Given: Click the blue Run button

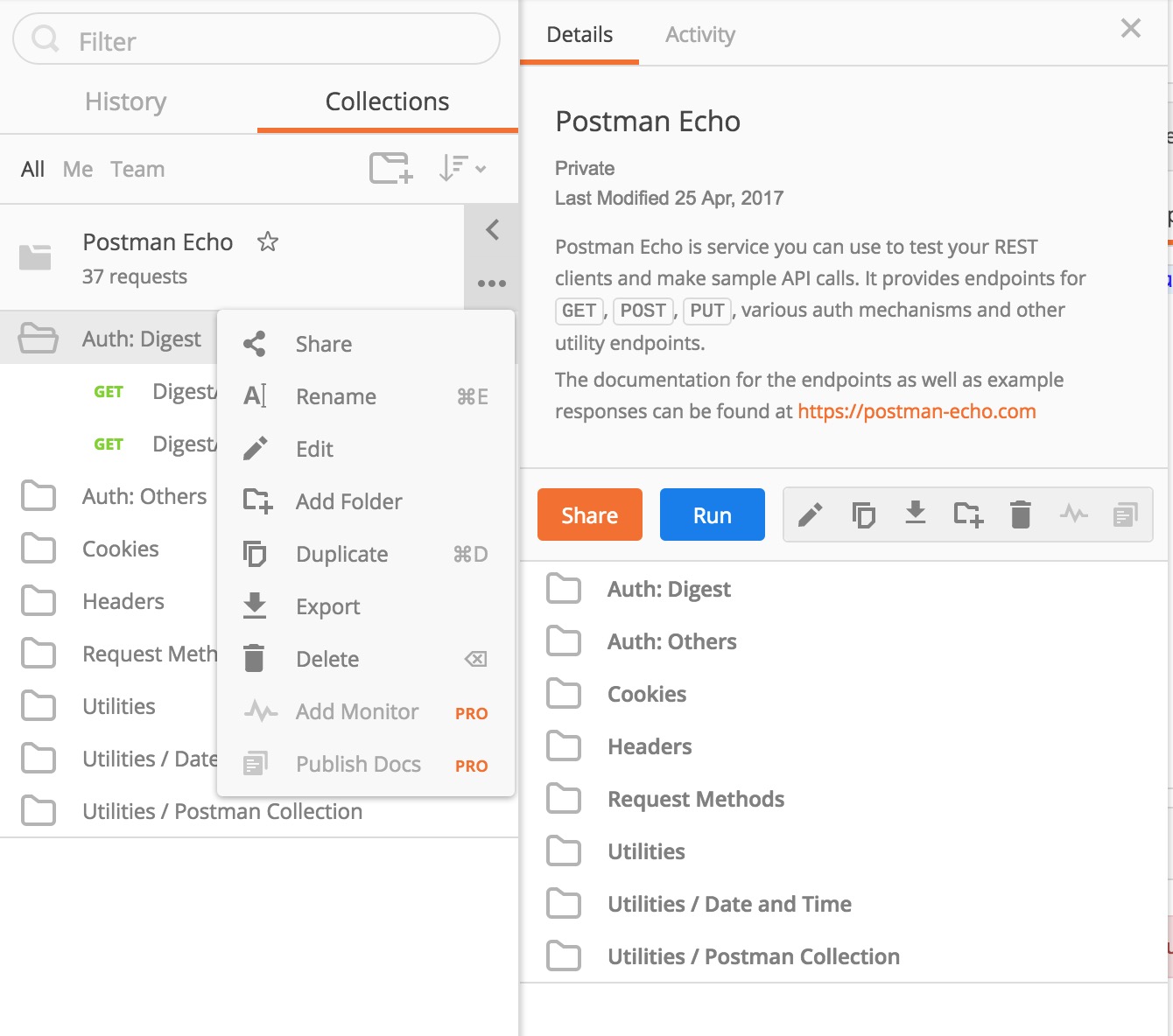Looking at the screenshot, I should pos(713,514).
